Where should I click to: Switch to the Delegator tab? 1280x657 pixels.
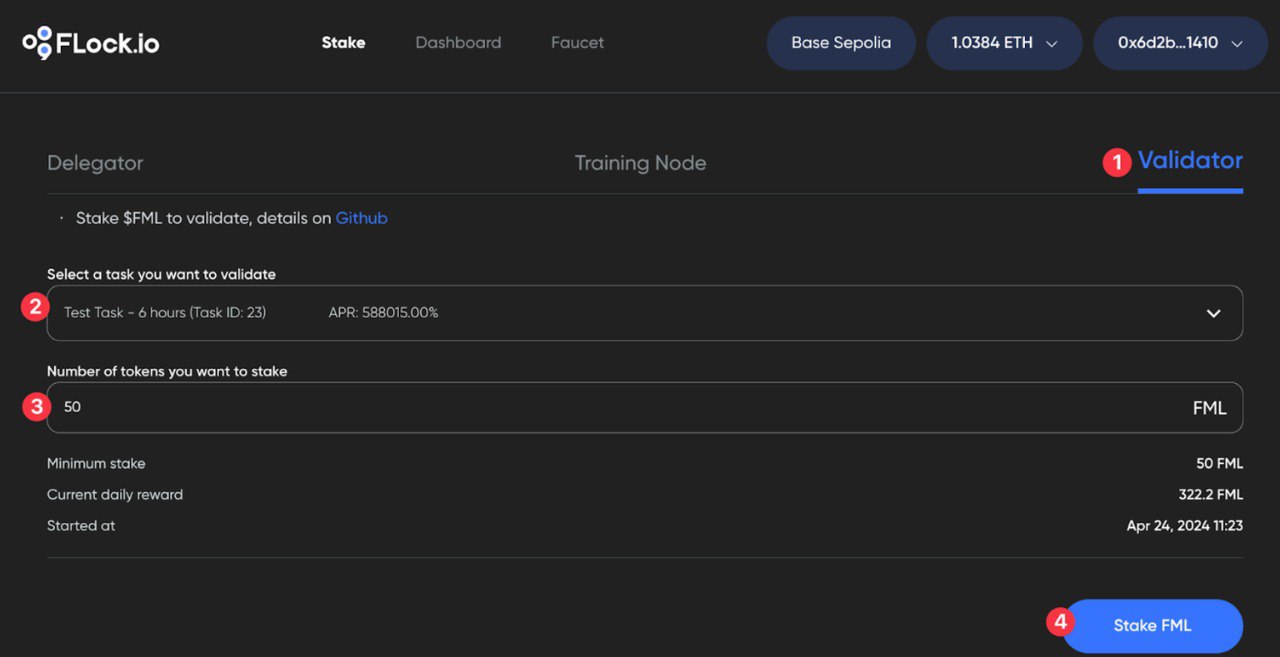[x=95, y=163]
